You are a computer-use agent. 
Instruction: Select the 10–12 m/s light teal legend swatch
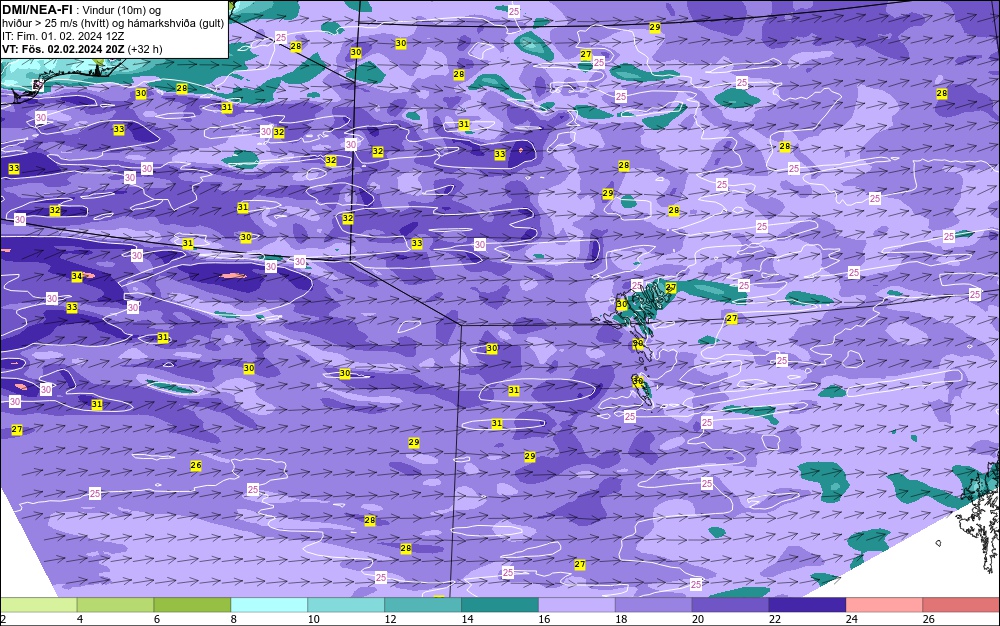point(346,605)
